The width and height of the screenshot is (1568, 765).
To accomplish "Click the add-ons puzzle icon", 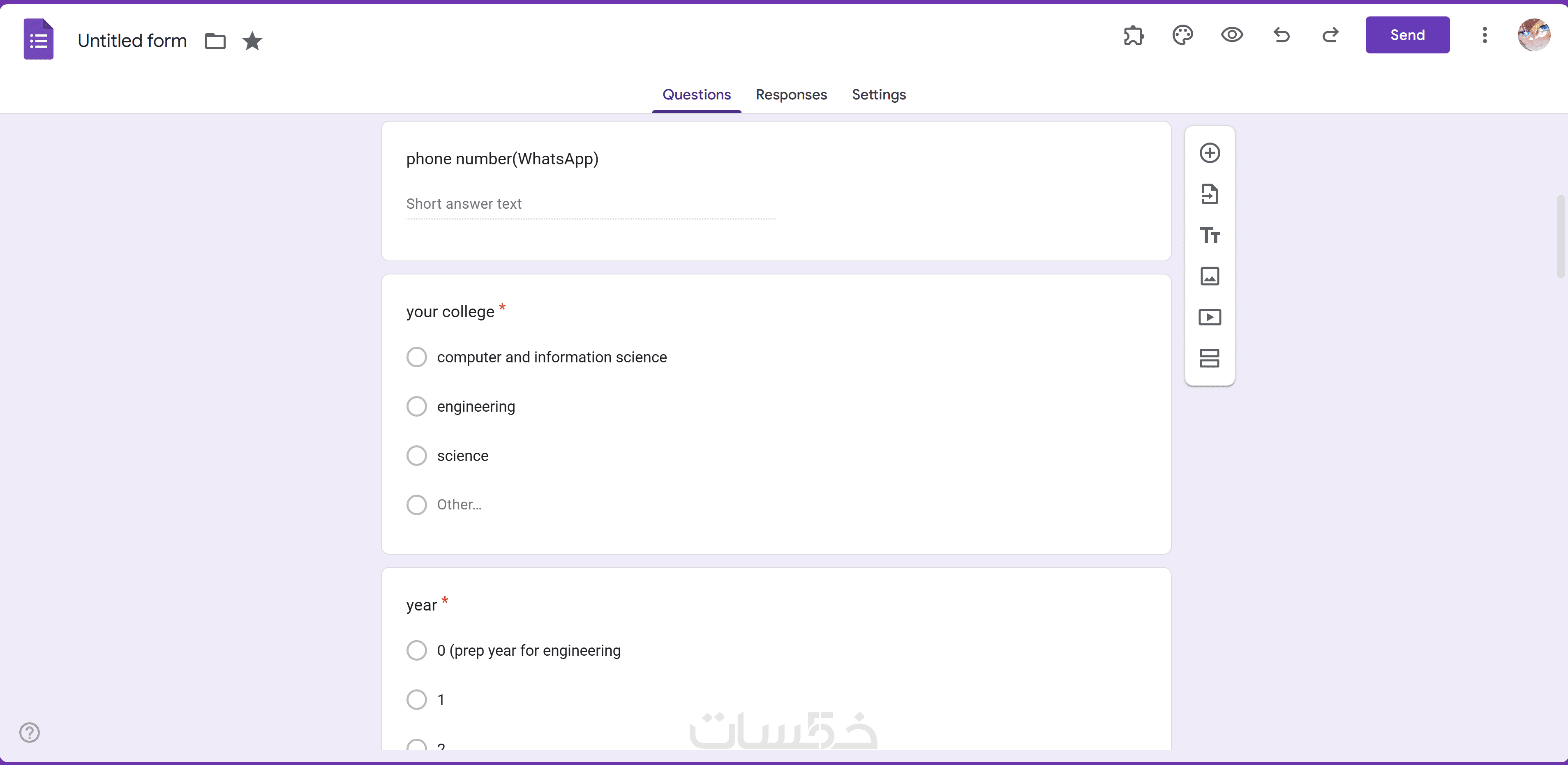I will pyautogui.click(x=1134, y=35).
